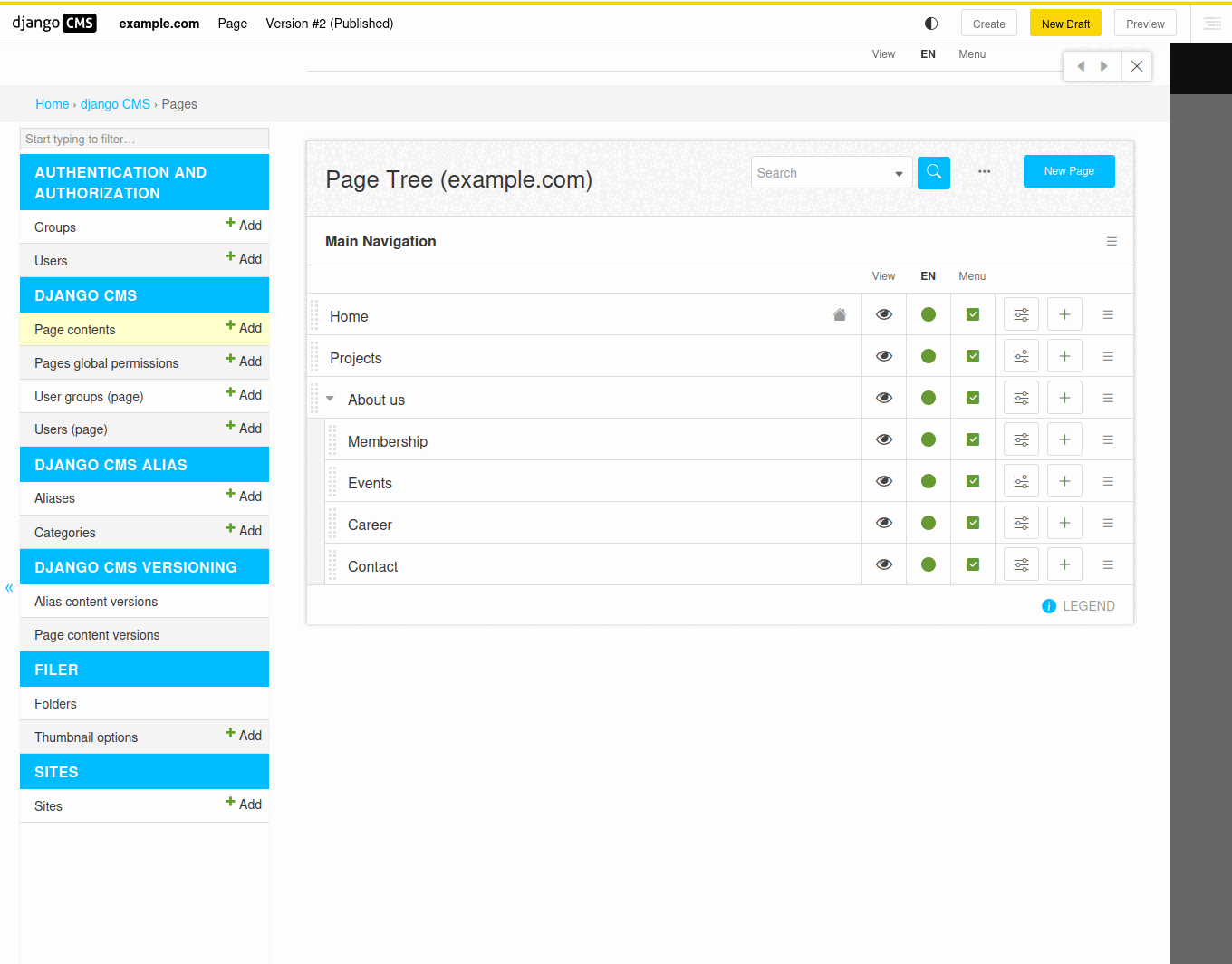Add a child page under Career with plus
The width and height of the screenshot is (1232, 964).
pos(1064,523)
